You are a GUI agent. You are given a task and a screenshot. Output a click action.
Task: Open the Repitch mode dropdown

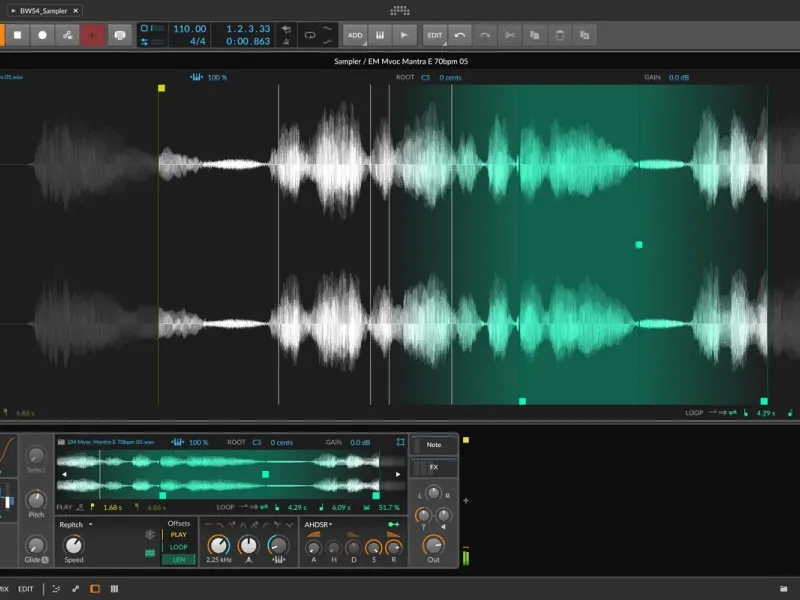(75, 524)
